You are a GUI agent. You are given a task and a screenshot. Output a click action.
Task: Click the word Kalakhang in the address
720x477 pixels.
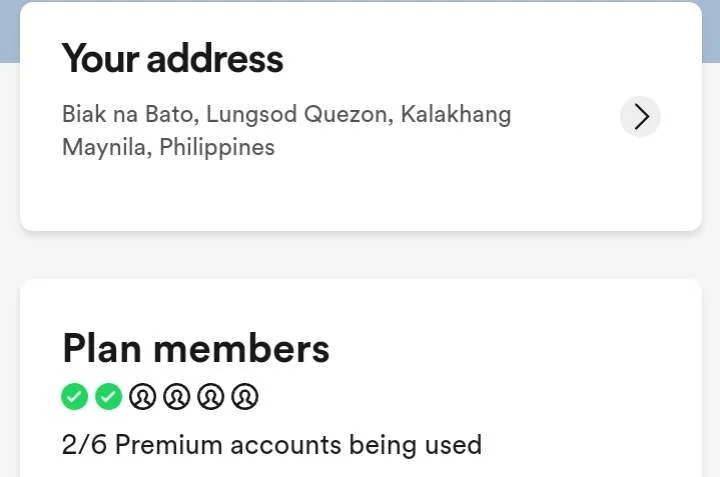456,114
